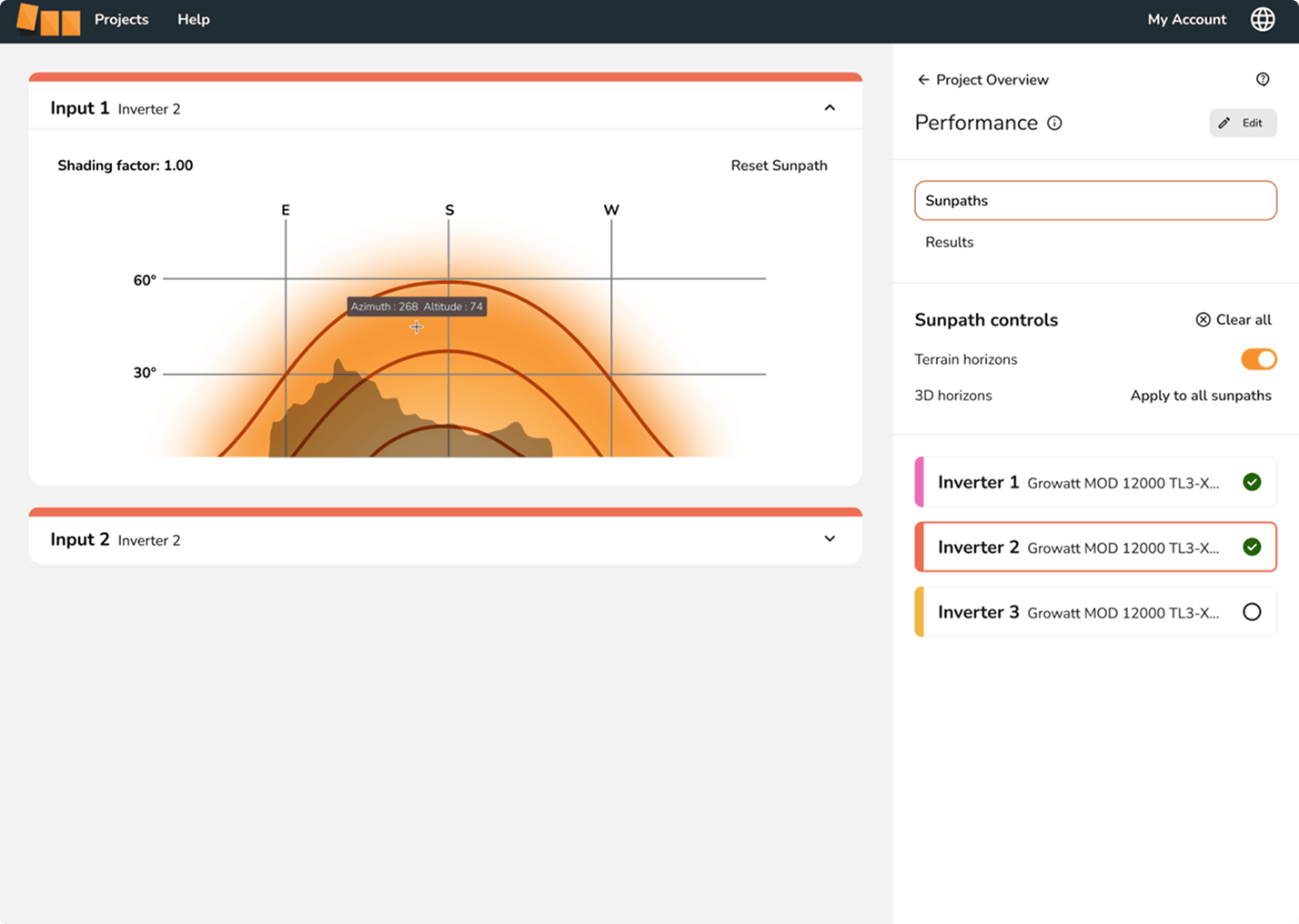Click the Input 2 title
This screenshot has width=1299, height=924.
[x=80, y=539]
